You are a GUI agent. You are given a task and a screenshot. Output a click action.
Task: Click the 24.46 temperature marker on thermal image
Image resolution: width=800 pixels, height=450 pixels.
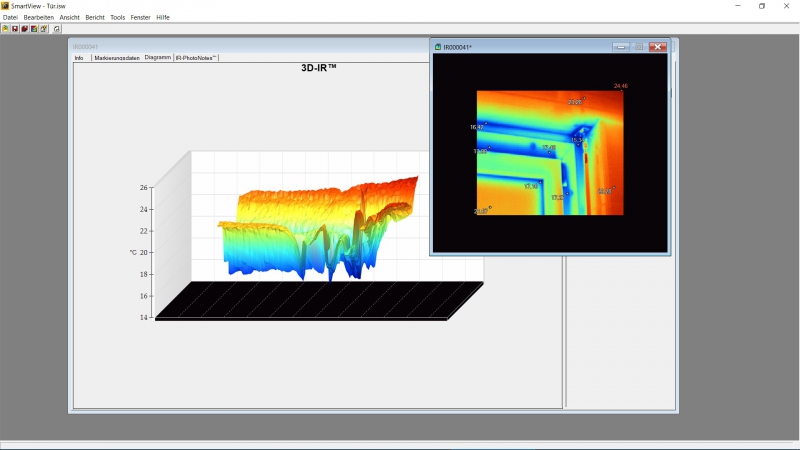[x=620, y=87]
